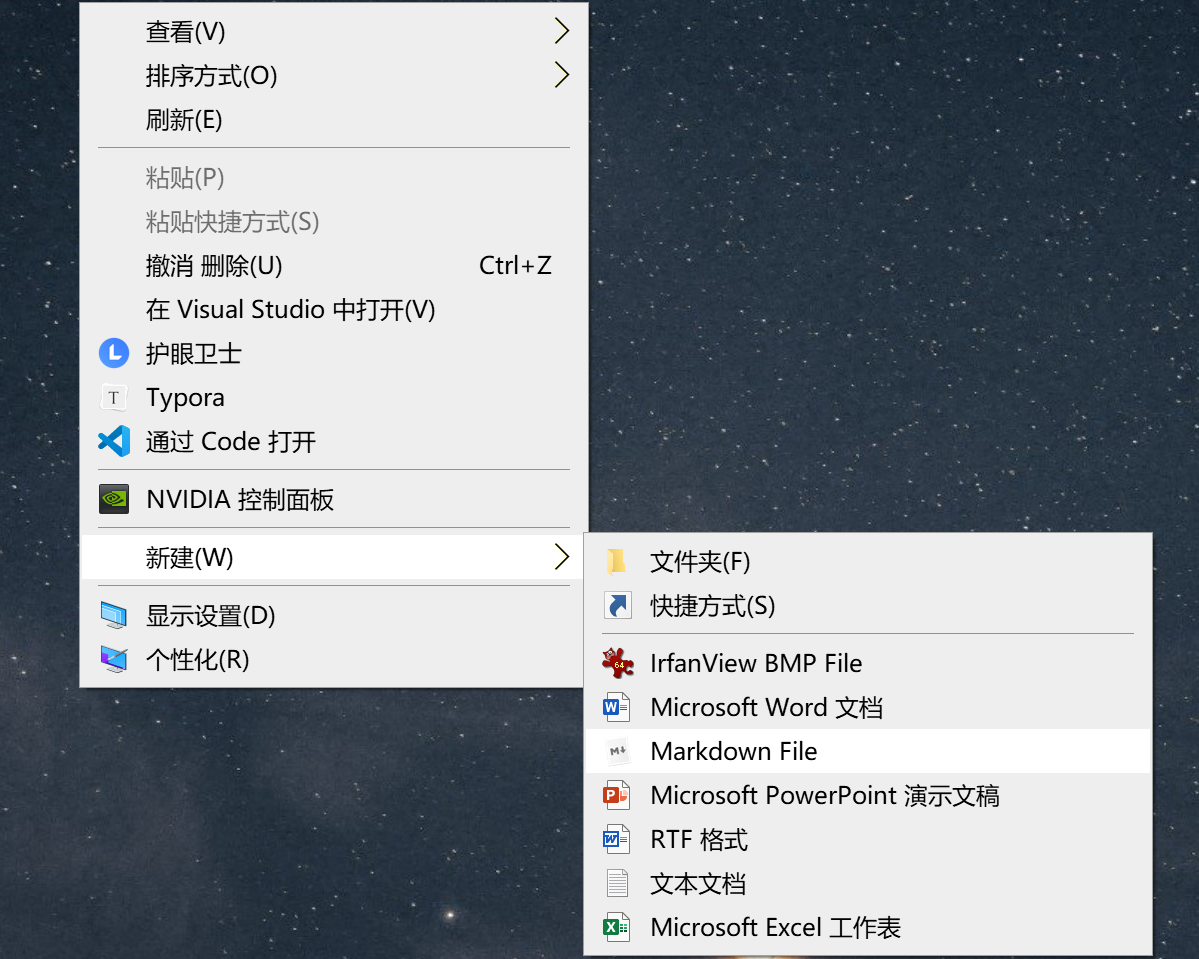Image resolution: width=1199 pixels, height=959 pixels.
Task: Create a new 文本文档
Action: coord(868,883)
